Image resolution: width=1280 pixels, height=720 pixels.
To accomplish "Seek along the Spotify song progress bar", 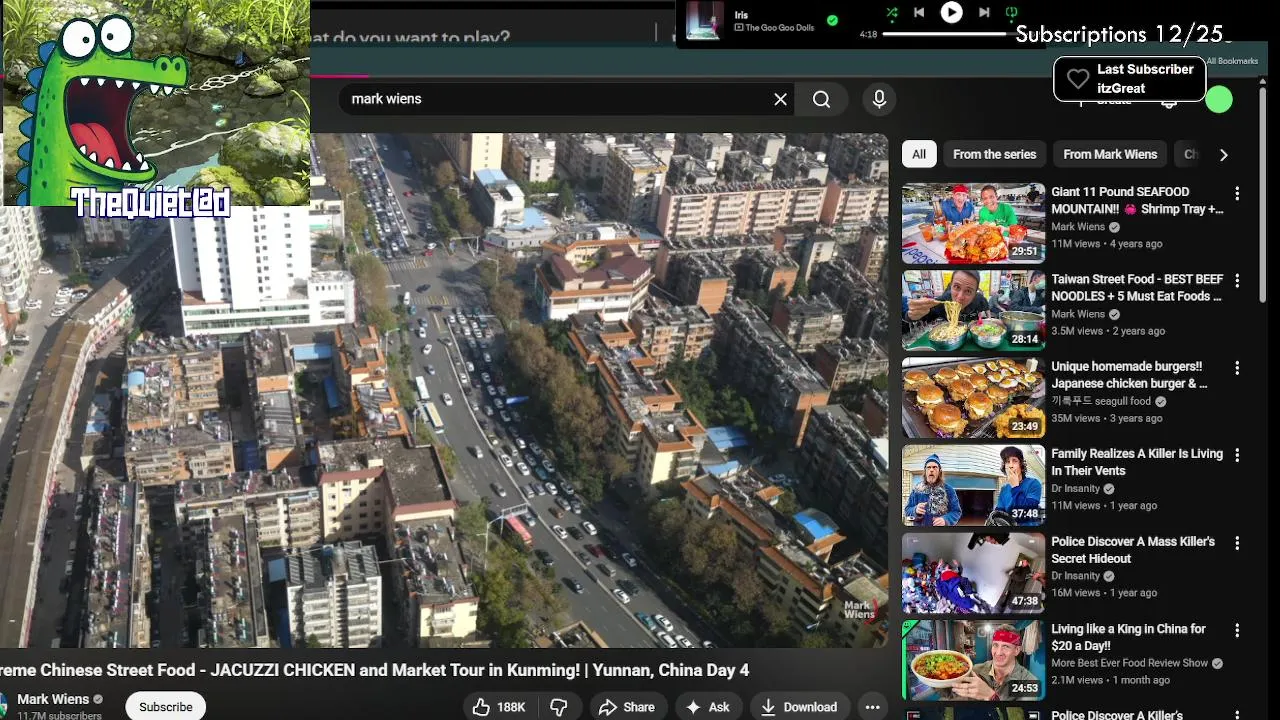I will (945, 34).
